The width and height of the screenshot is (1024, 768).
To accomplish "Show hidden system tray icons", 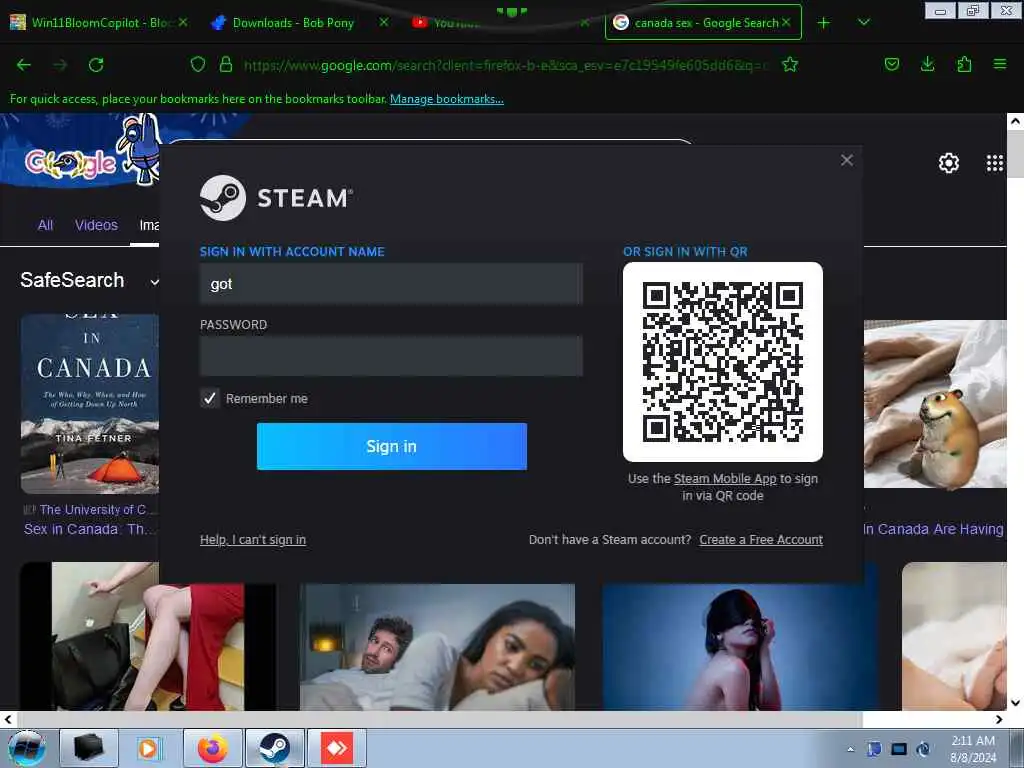I will click(850, 749).
